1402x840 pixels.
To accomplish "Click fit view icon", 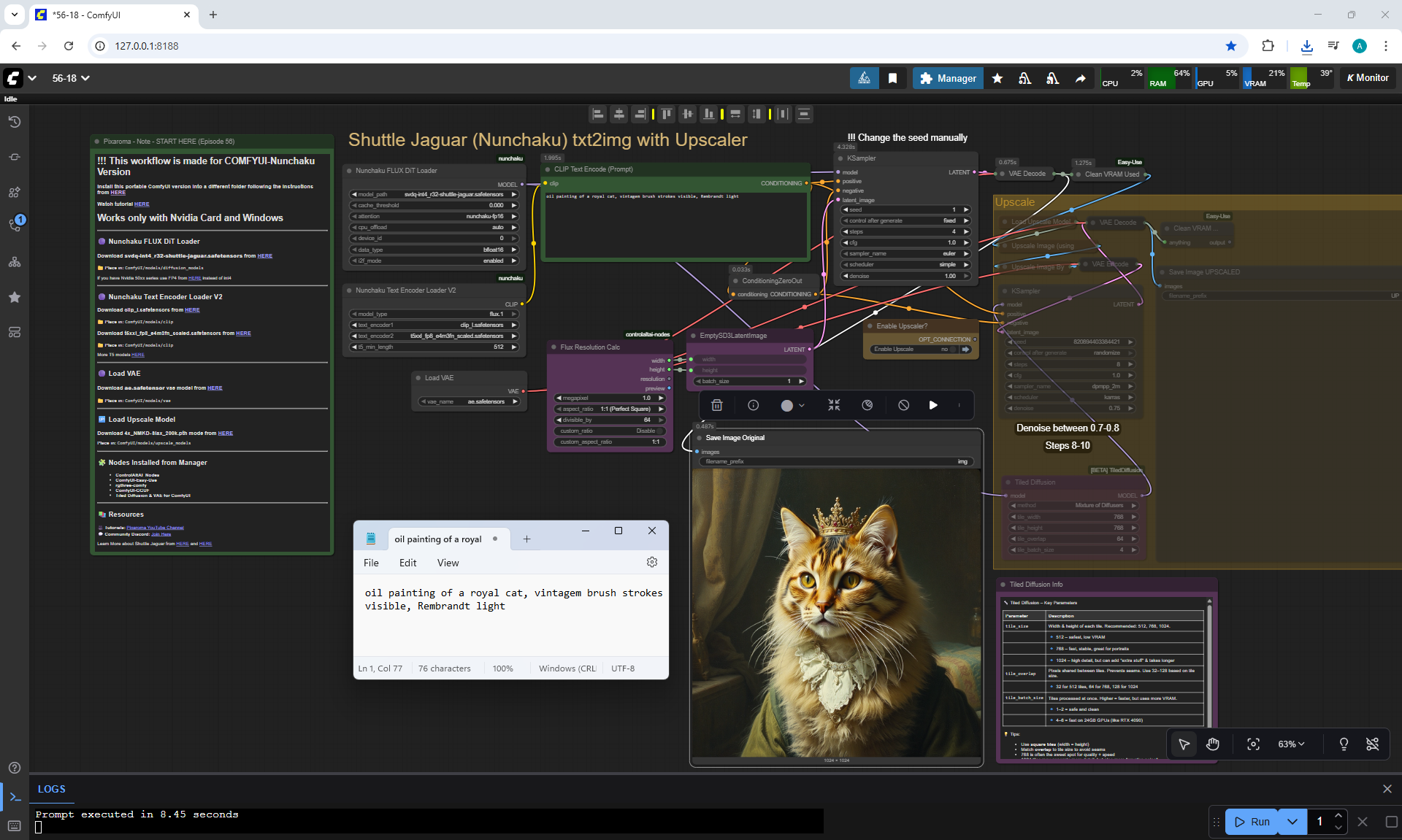I will click(1253, 744).
